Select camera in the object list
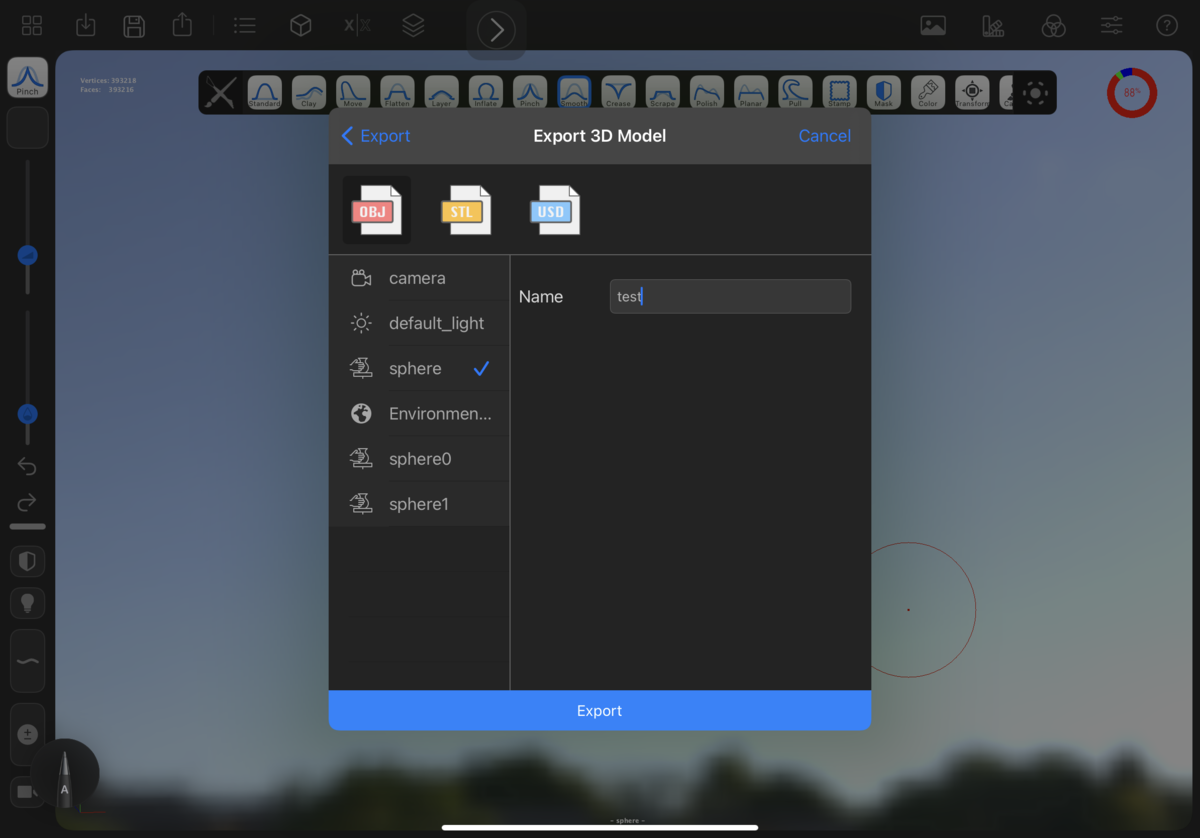 [419, 278]
